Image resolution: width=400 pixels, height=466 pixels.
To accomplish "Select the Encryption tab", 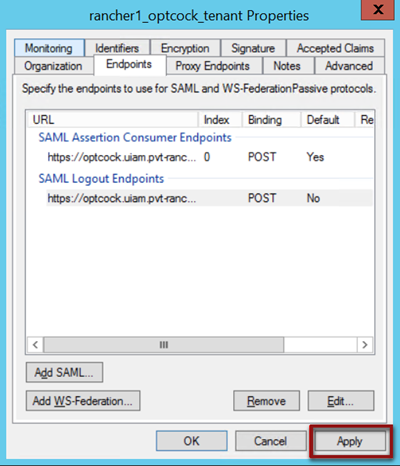I will (x=185, y=48).
